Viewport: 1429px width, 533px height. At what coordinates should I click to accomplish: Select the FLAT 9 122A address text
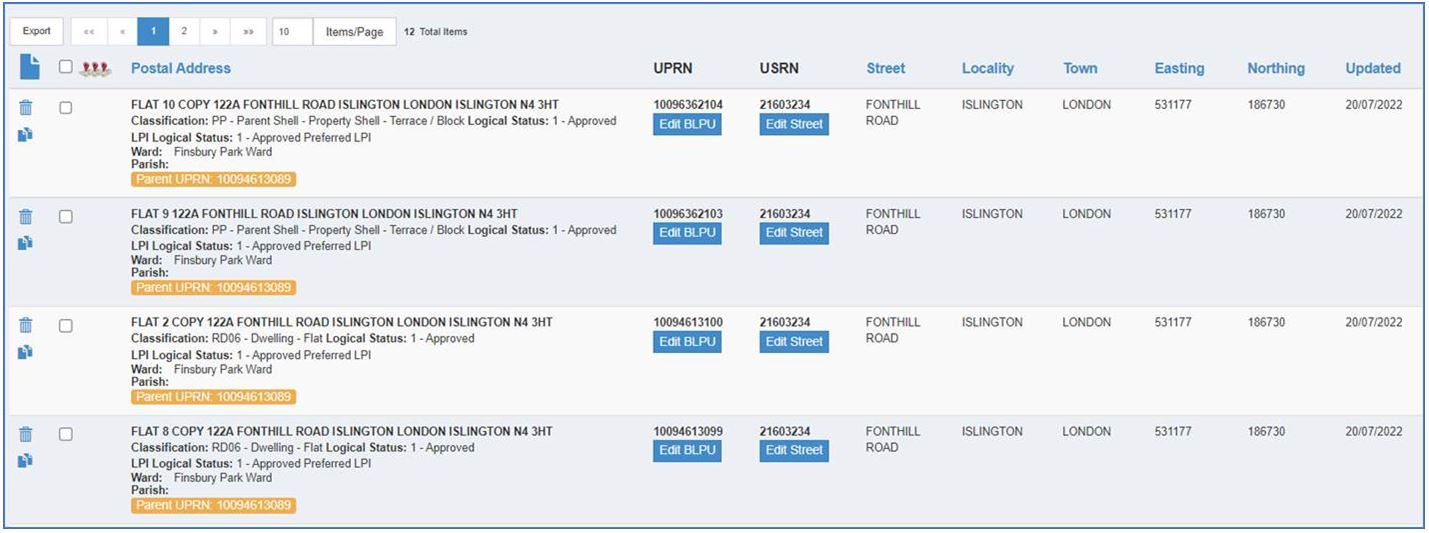(x=324, y=214)
